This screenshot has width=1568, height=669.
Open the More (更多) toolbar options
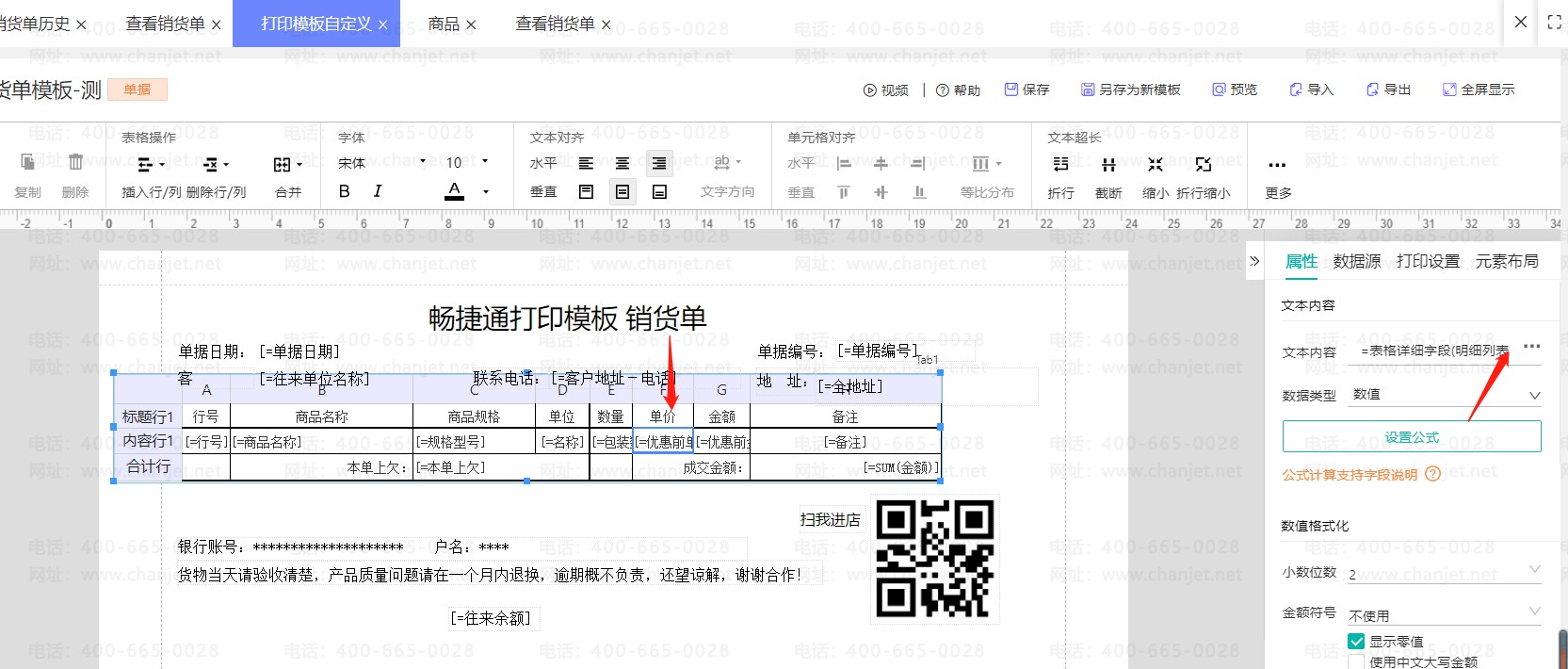(x=1277, y=166)
